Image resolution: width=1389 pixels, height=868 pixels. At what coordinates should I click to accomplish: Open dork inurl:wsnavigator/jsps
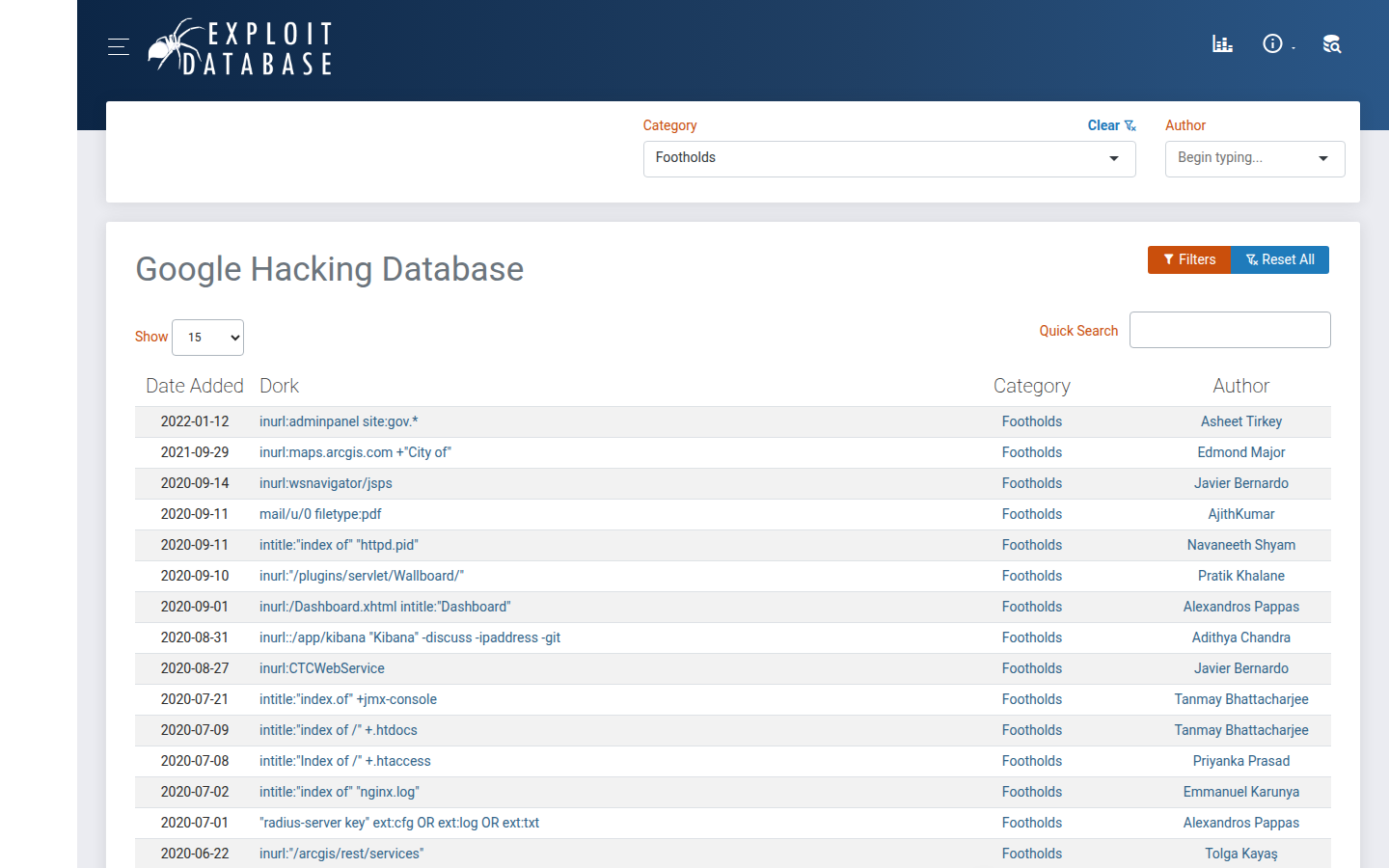coord(326,483)
